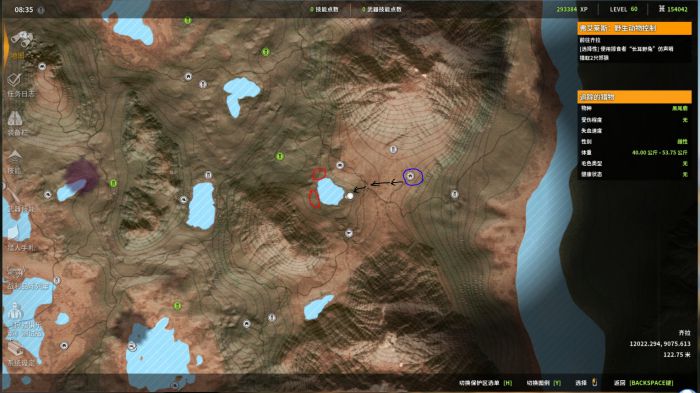This screenshot has width=700, height=393.
Task: Click the white player position dot by the lake
Action: pos(350,196)
